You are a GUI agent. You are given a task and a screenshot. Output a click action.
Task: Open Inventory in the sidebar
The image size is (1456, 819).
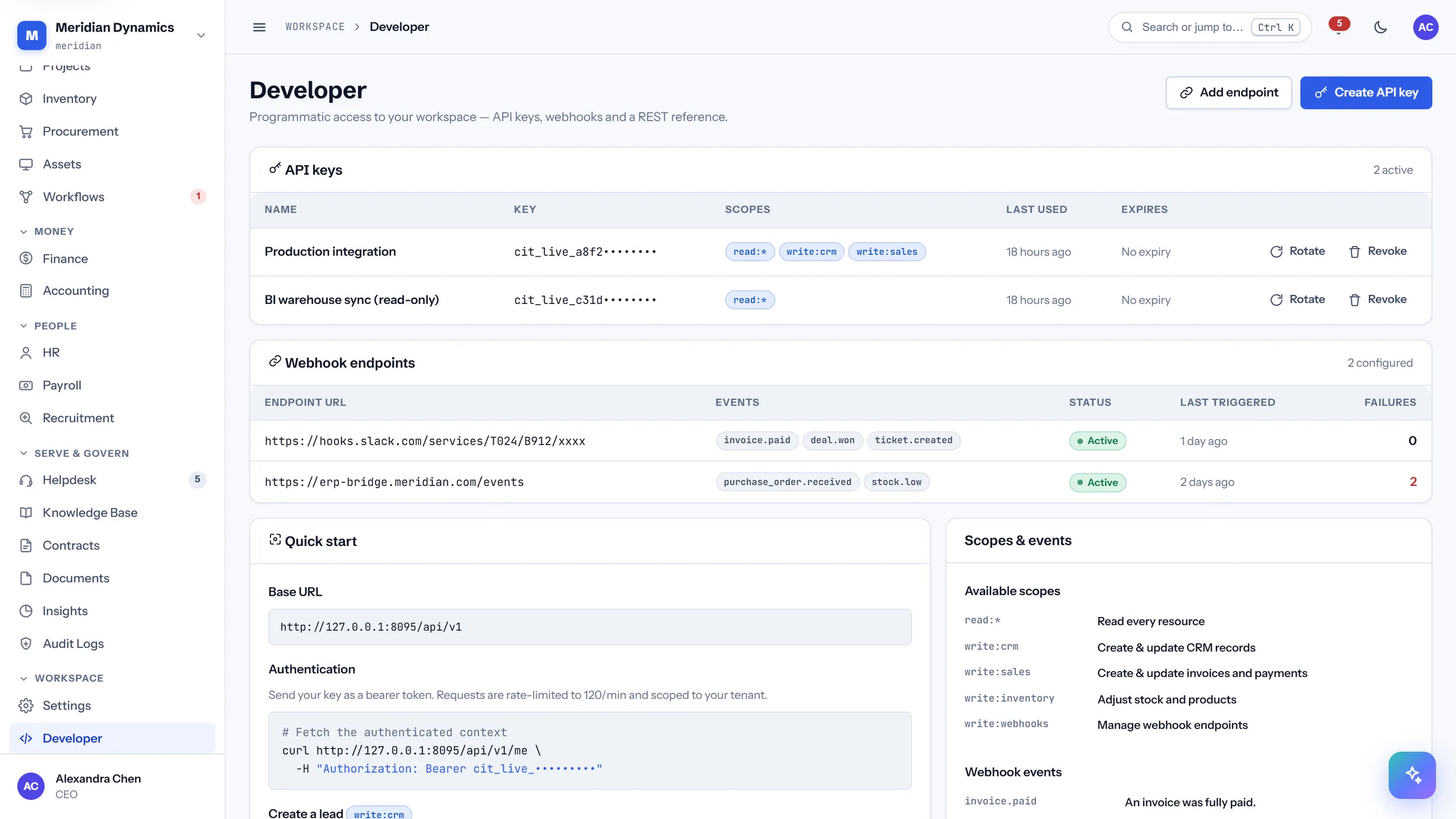point(113,98)
